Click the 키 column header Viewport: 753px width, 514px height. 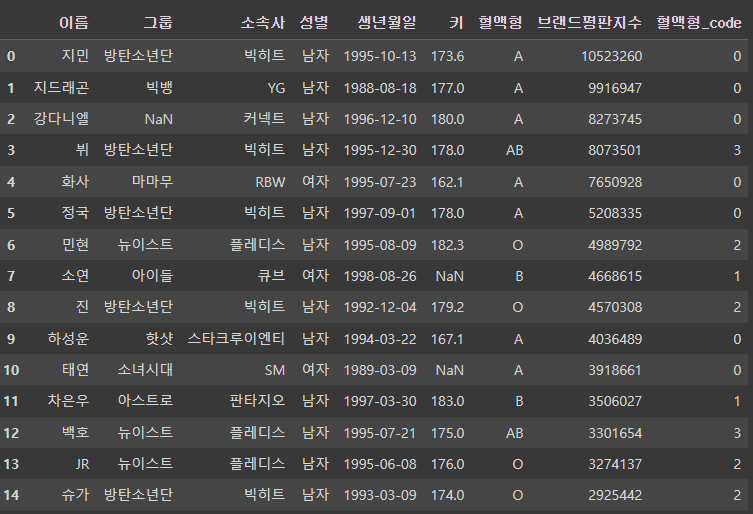coord(456,23)
